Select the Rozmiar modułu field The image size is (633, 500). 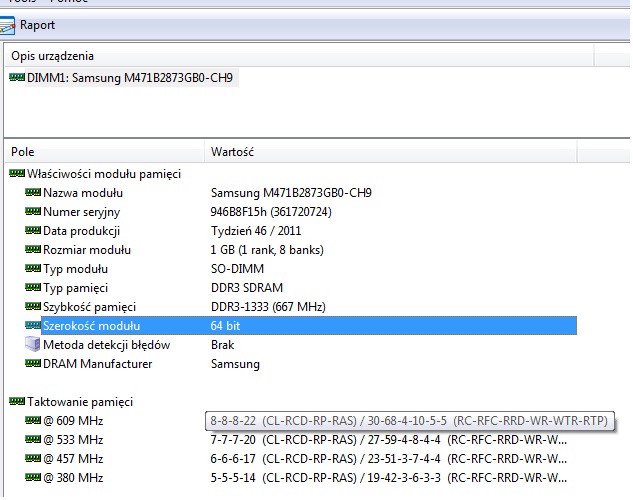pyautogui.click(x=87, y=250)
